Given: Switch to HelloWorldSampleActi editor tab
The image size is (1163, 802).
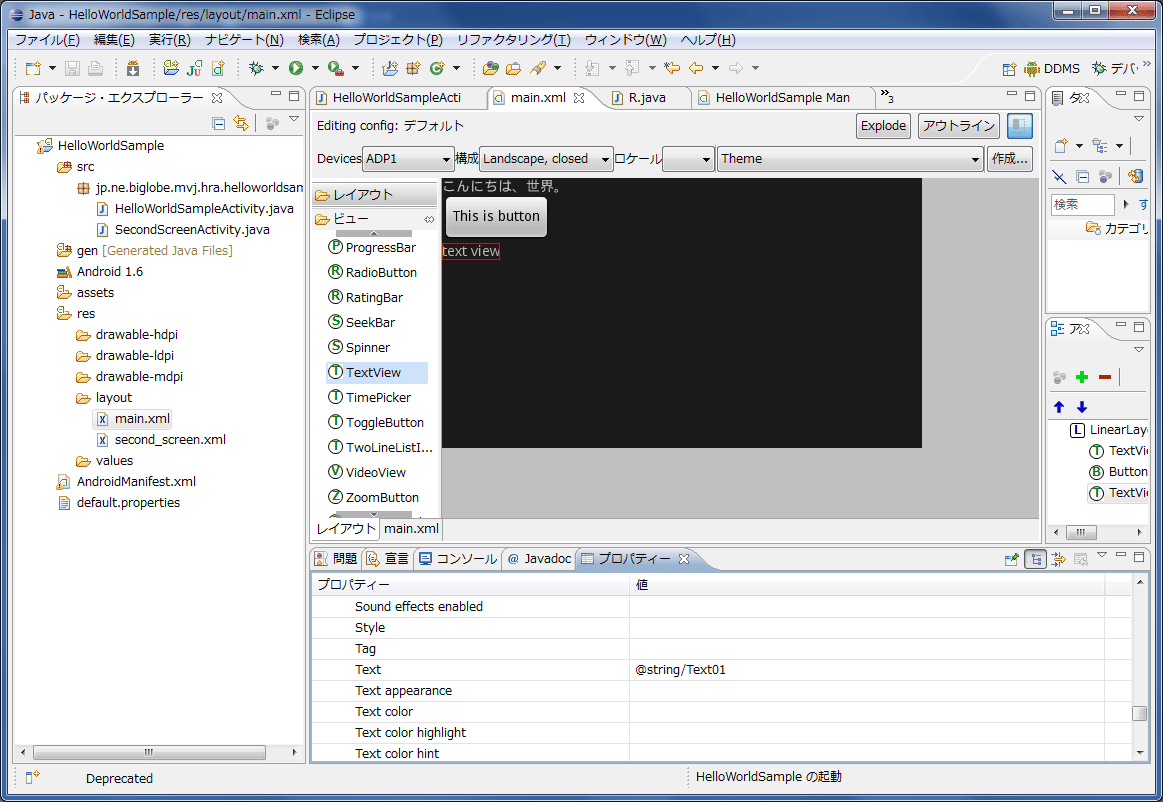Looking at the screenshot, I should 396,97.
